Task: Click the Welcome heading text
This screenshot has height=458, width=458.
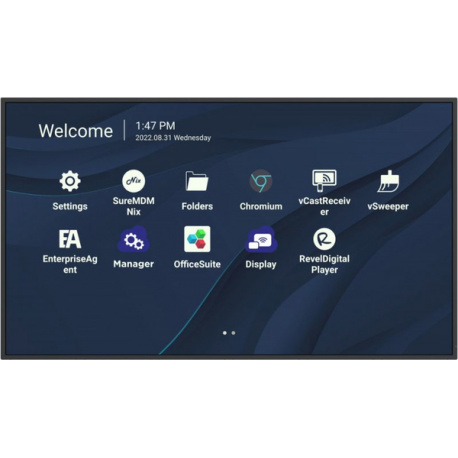Action: click(76, 131)
